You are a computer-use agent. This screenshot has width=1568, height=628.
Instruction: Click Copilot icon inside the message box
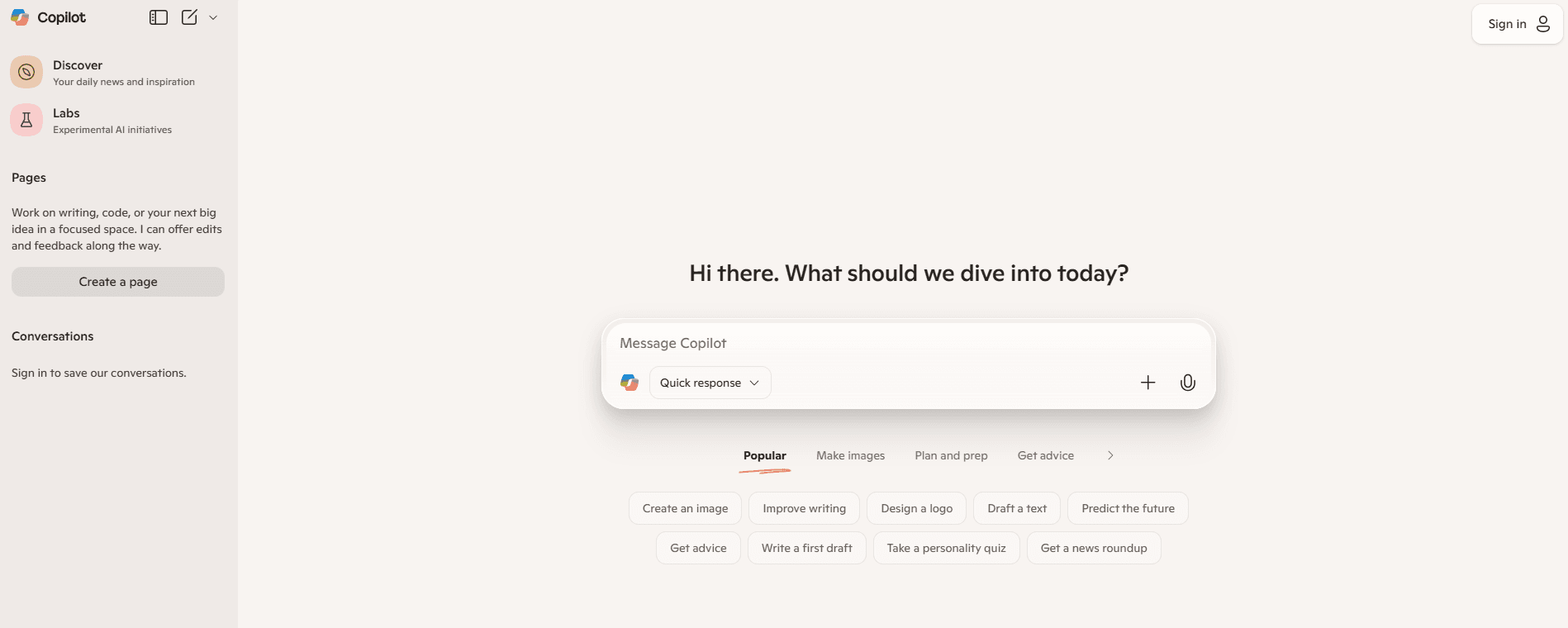(x=630, y=383)
